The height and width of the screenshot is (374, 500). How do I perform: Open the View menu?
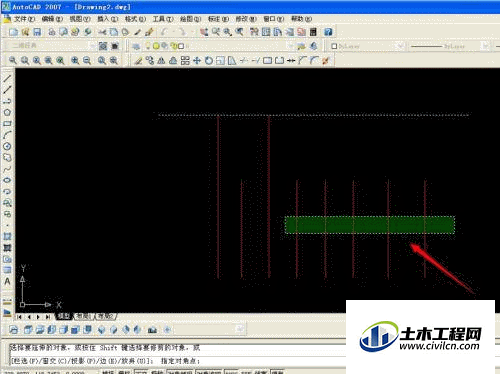click(x=80, y=19)
